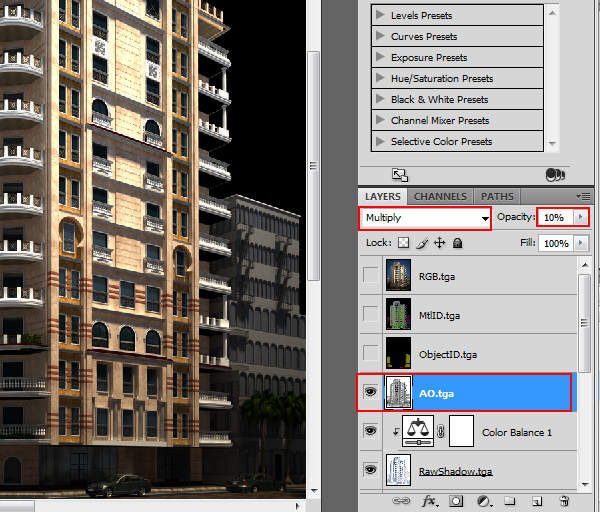Show the RGB.tga layer
This screenshot has height=512, width=600.
point(371,276)
